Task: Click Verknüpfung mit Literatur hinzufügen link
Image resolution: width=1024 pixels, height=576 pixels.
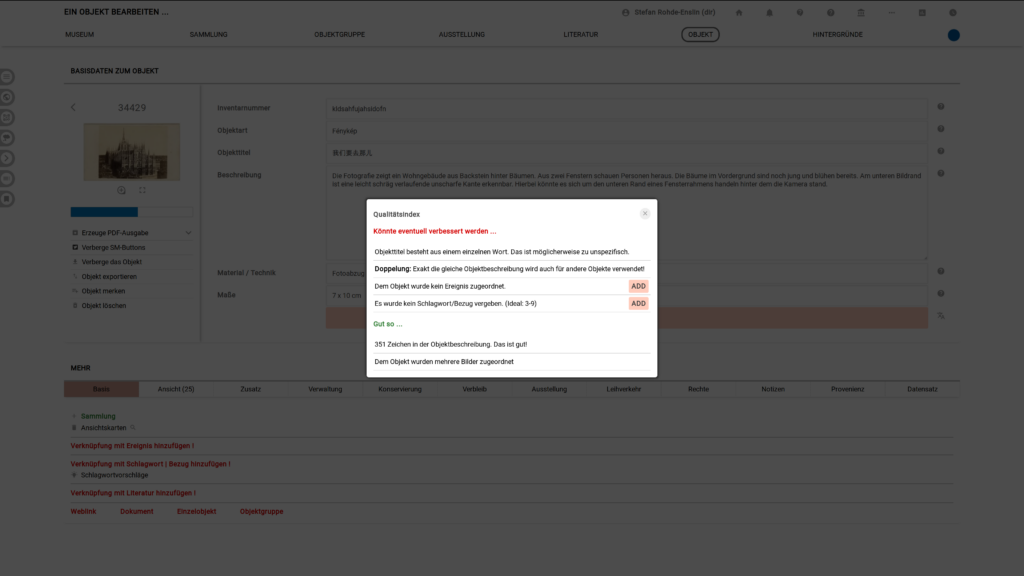Action: [133, 493]
